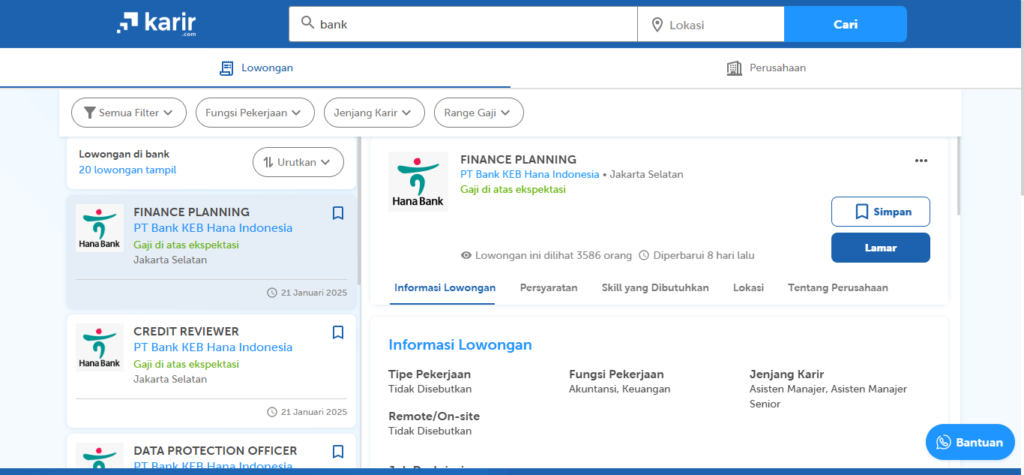Screen dimensions: 1024x475
Task: Open the CREDIT REVIEWER job title
Action: (x=186, y=331)
